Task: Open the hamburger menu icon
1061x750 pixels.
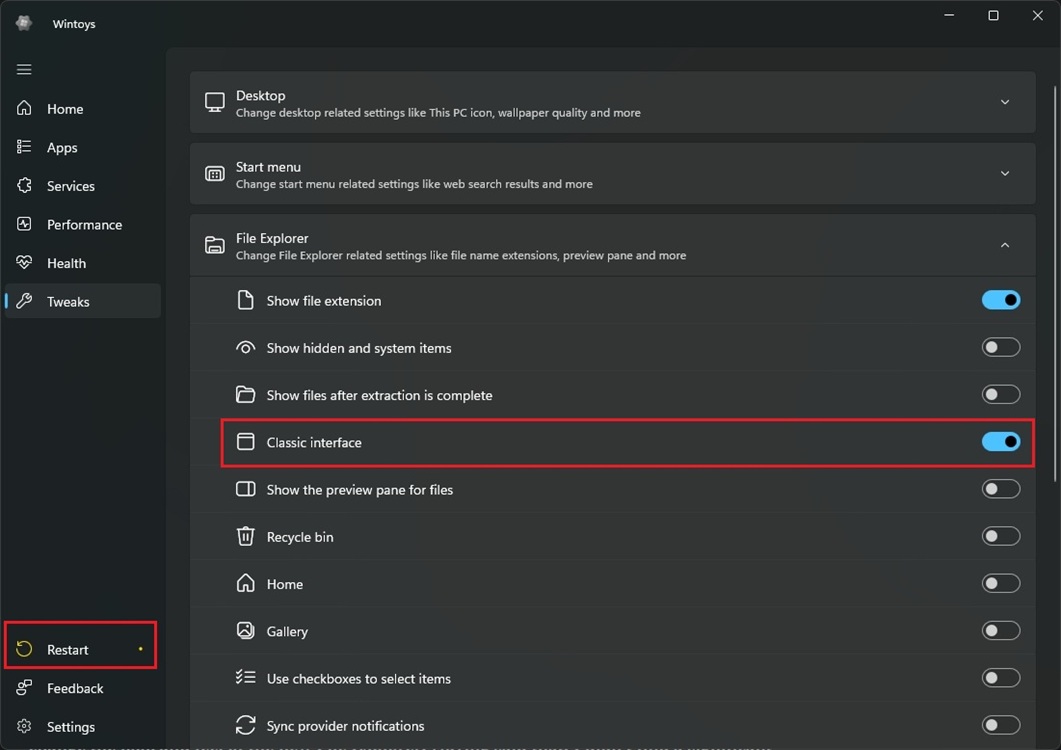Action: click(x=24, y=69)
